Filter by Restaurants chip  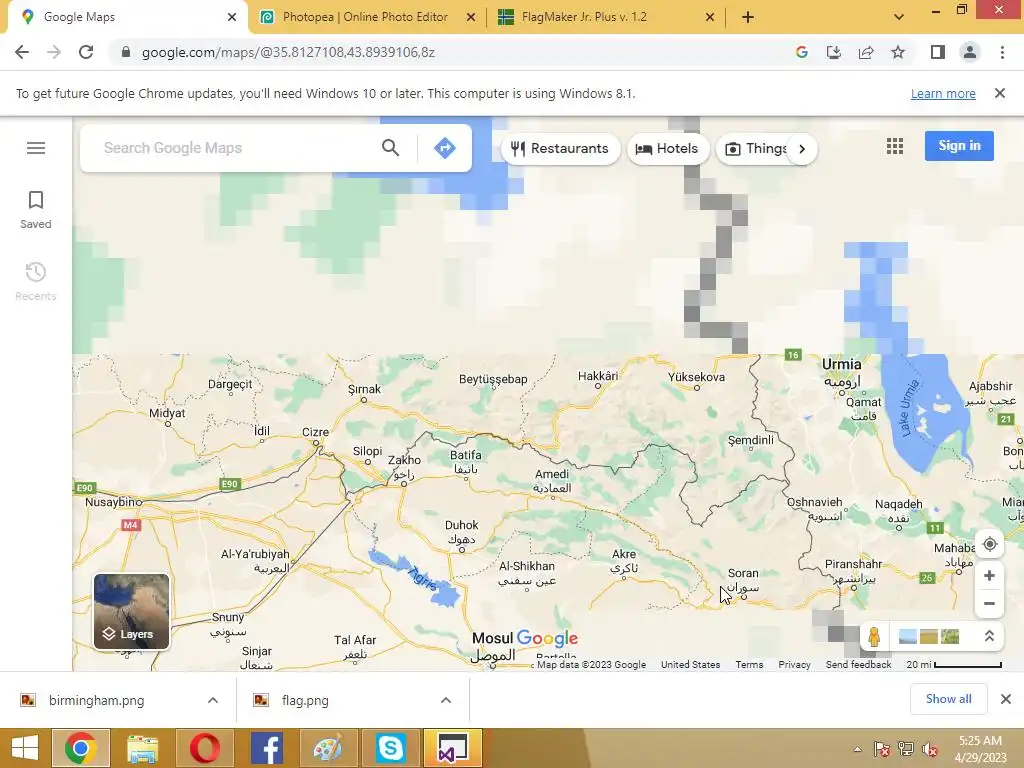pos(560,149)
